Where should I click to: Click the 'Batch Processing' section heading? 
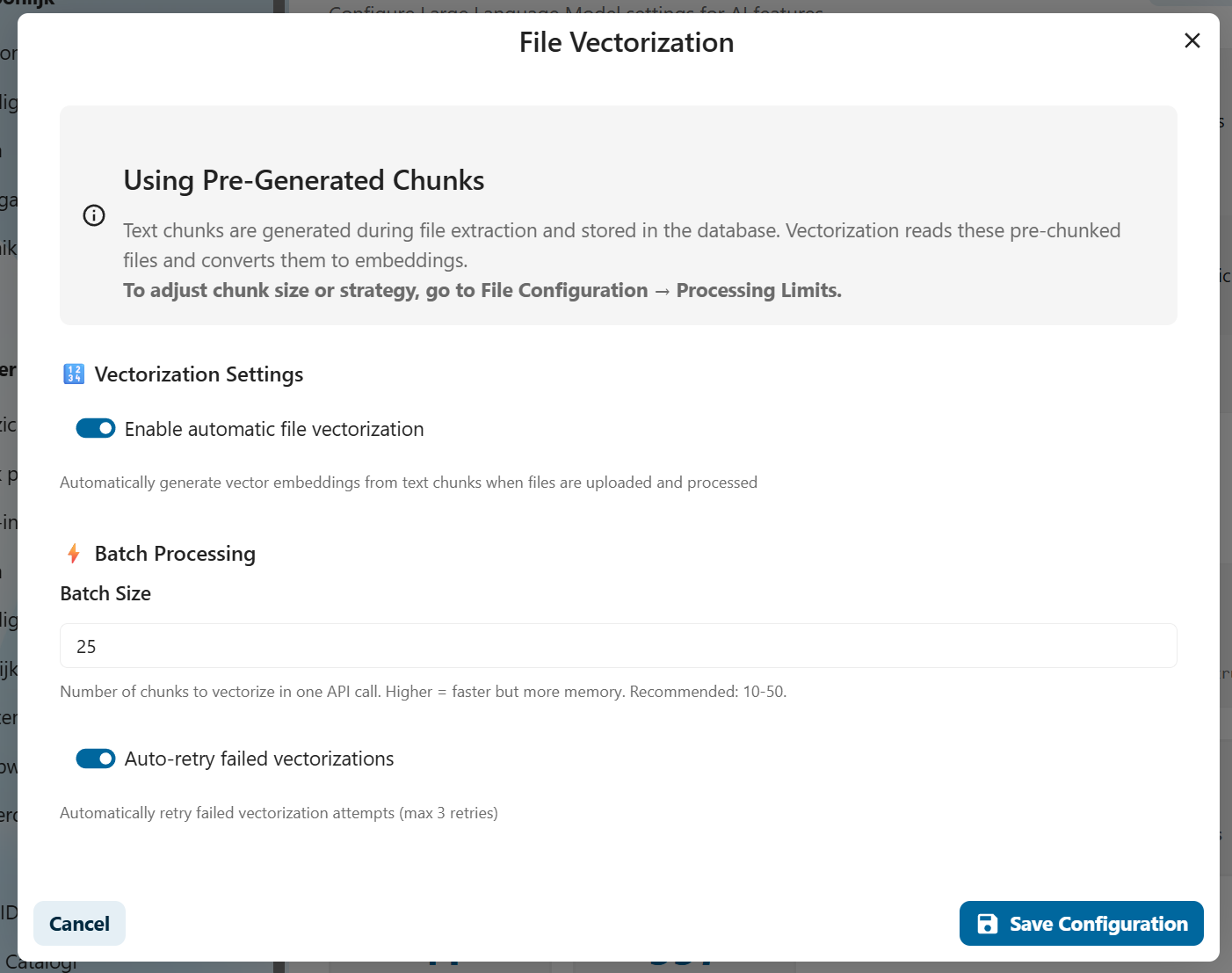175,554
